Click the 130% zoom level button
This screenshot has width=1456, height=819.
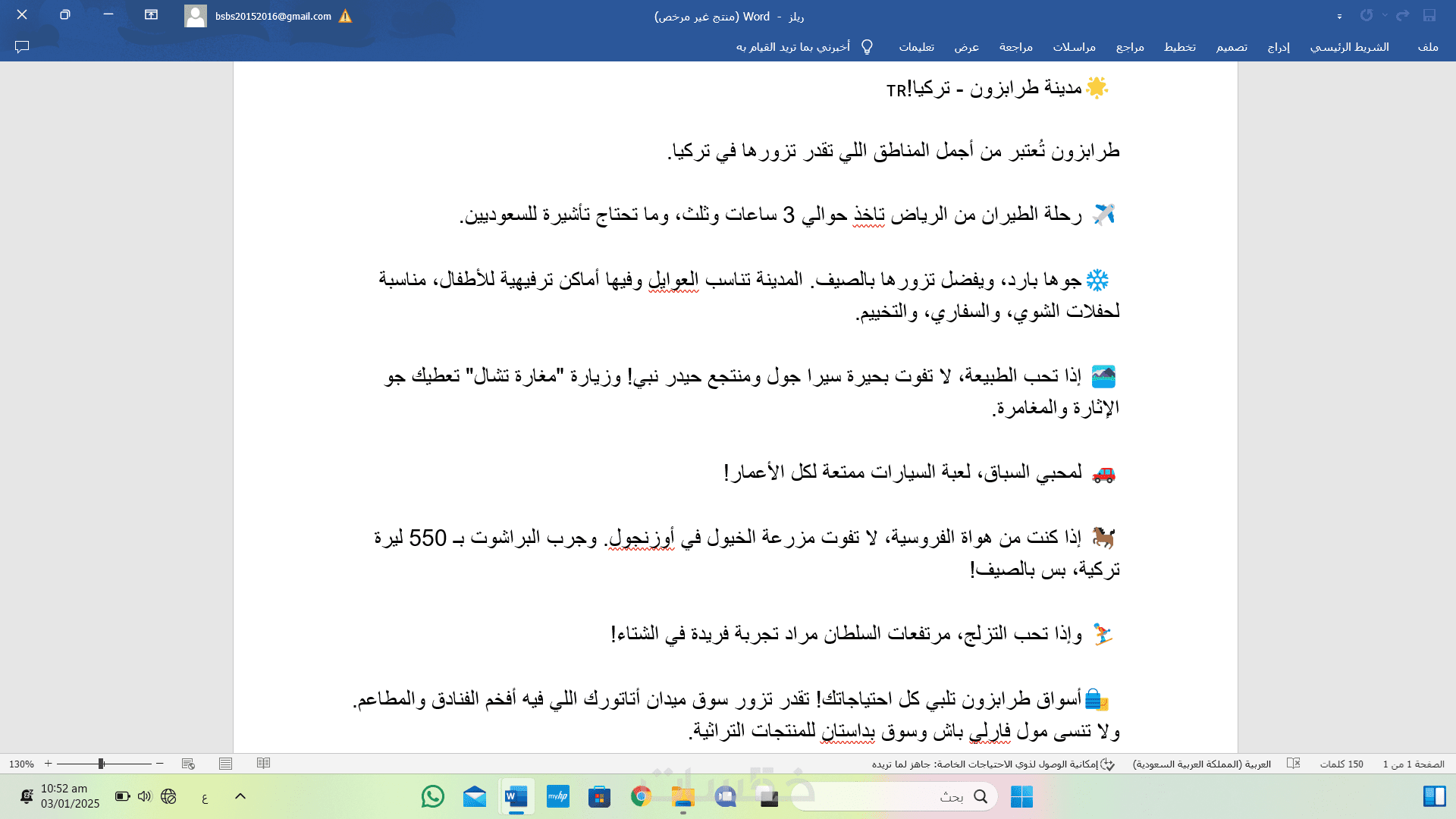(x=21, y=764)
